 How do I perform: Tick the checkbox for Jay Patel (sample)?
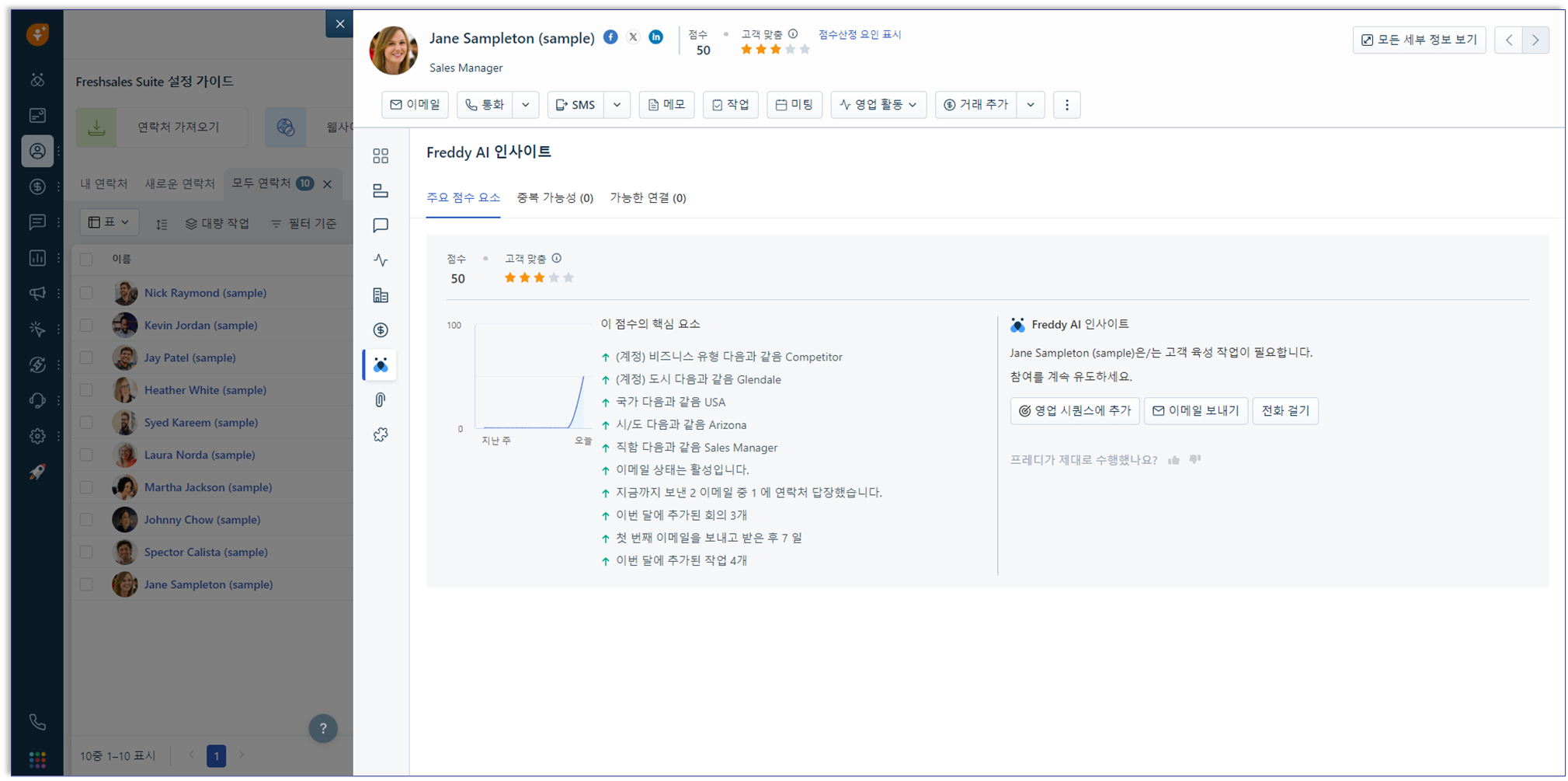pyautogui.click(x=86, y=357)
